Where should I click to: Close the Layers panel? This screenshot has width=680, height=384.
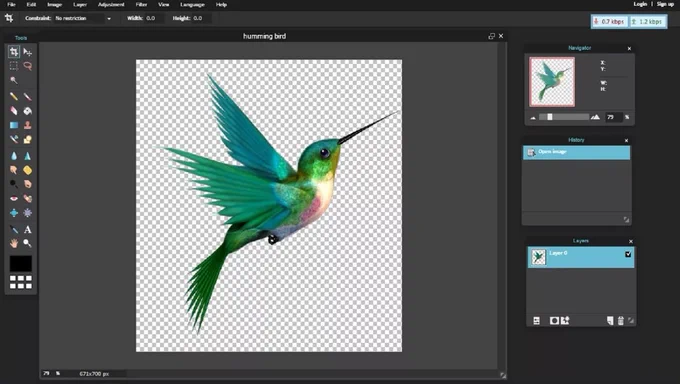click(631, 241)
